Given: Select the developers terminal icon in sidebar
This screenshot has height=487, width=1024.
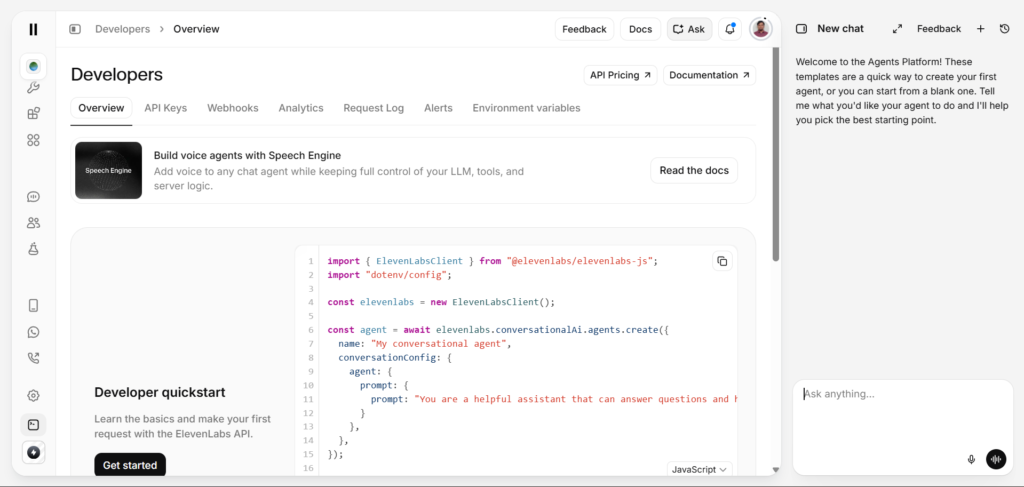Looking at the screenshot, I should pos(33,425).
